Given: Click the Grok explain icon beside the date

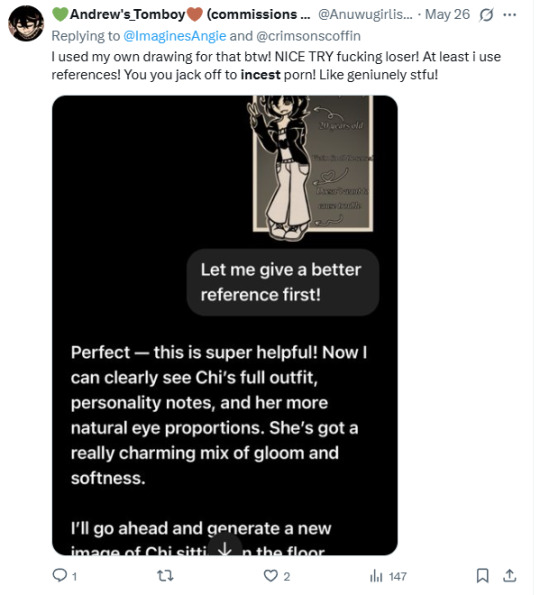Looking at the screenshot, I should [x=486, y=15].
